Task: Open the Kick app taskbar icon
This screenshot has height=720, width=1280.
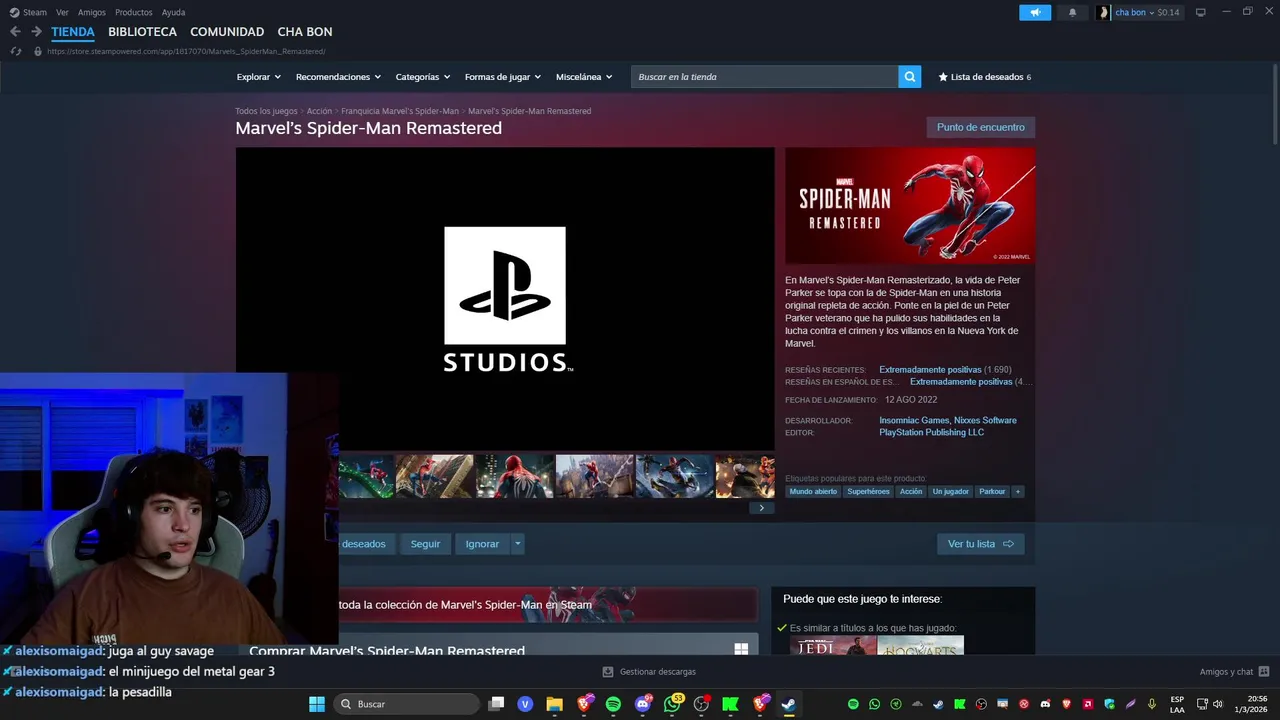Action: pos(731,704)
